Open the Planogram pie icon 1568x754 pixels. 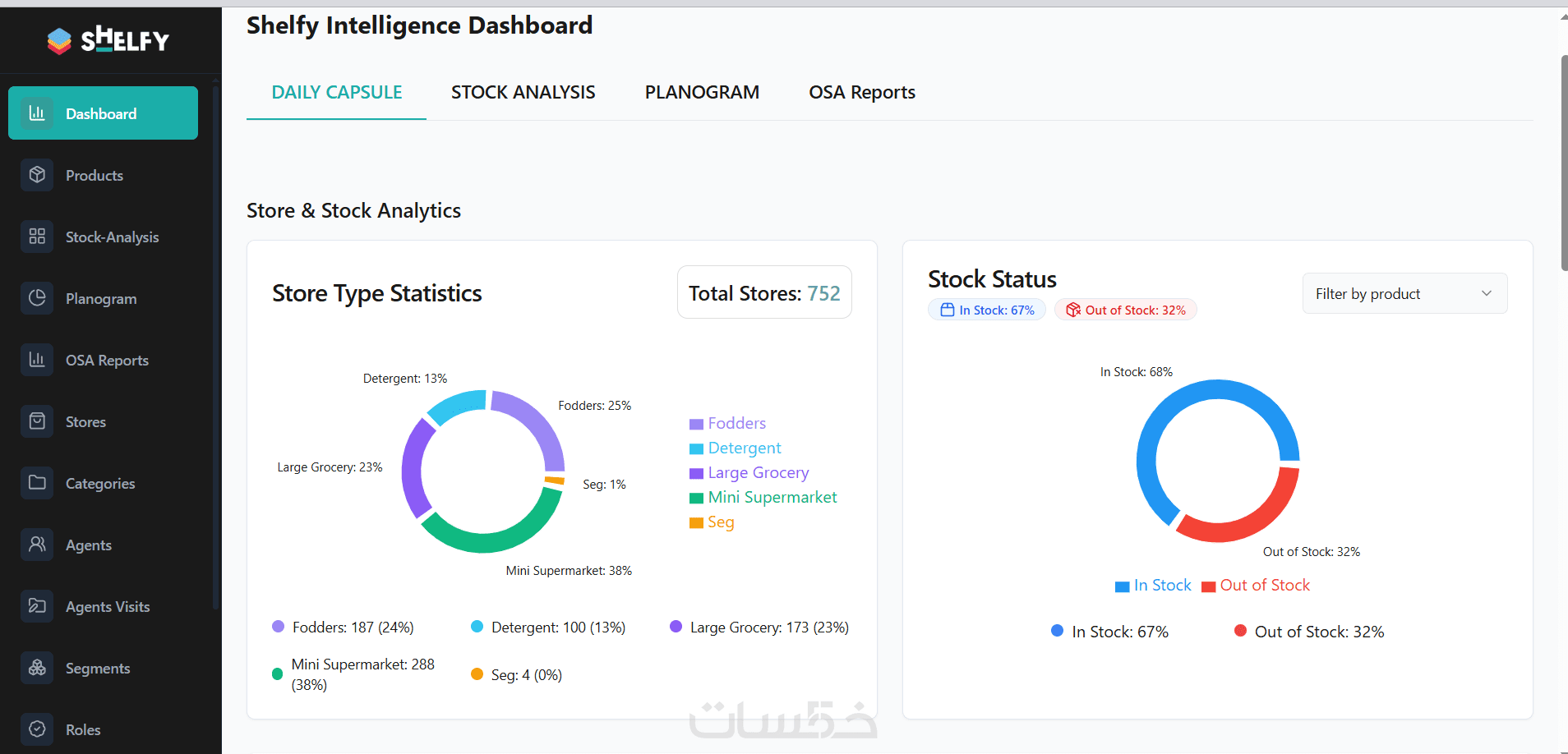[37, 298]
